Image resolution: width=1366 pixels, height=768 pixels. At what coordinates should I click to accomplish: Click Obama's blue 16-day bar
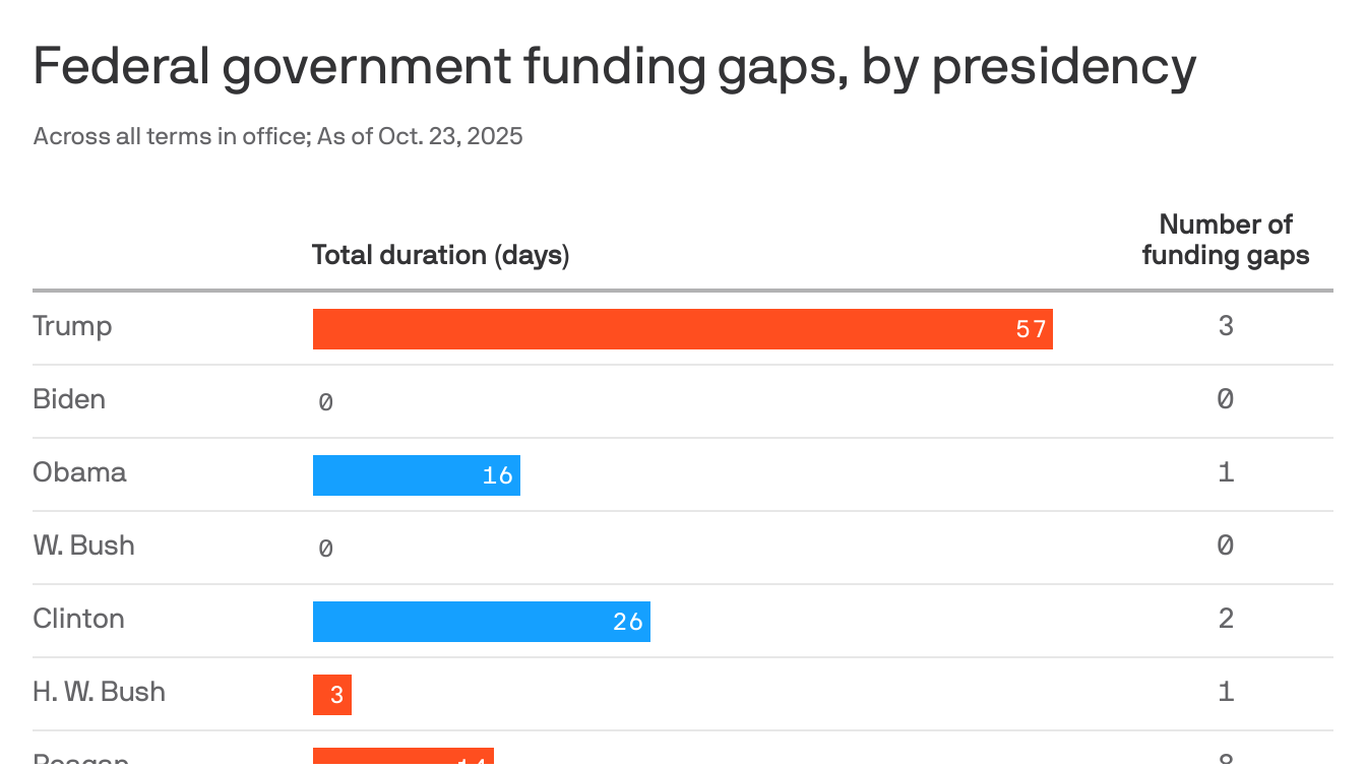point(416,475)
